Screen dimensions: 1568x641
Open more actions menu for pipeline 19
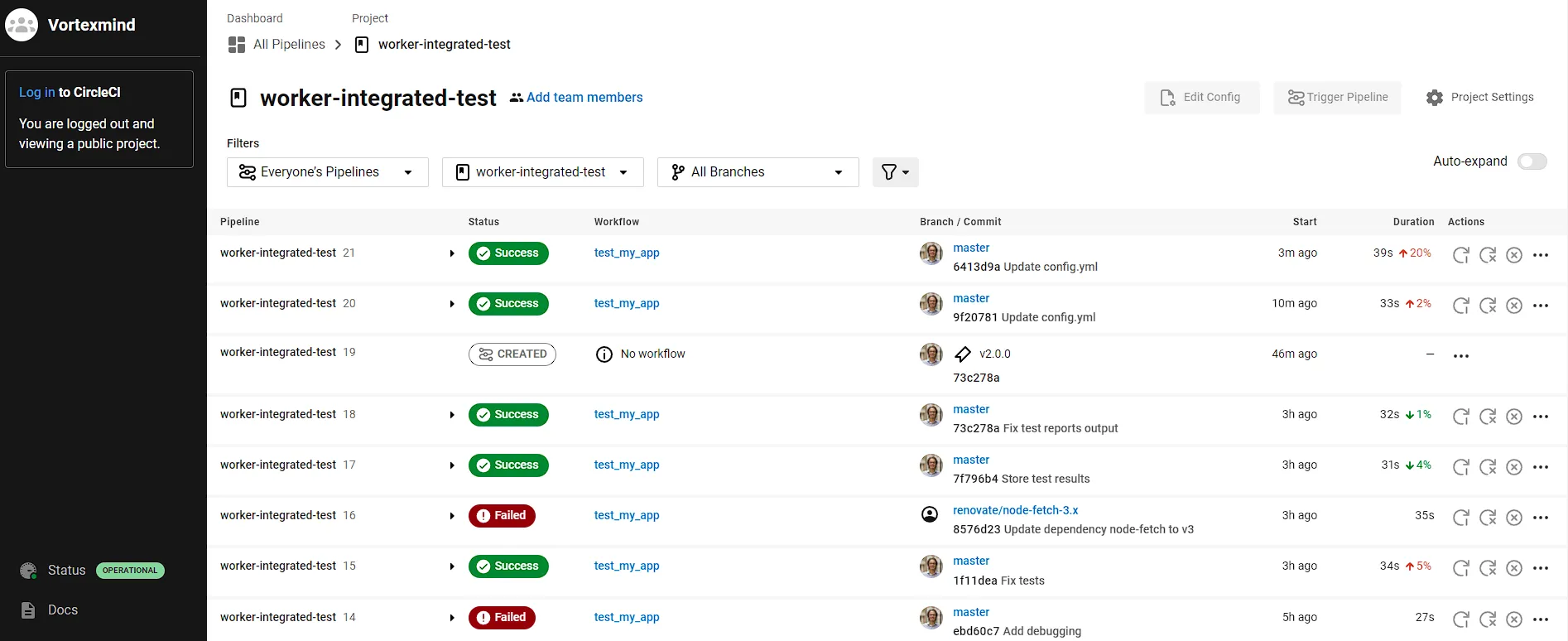click(1461, 356)
